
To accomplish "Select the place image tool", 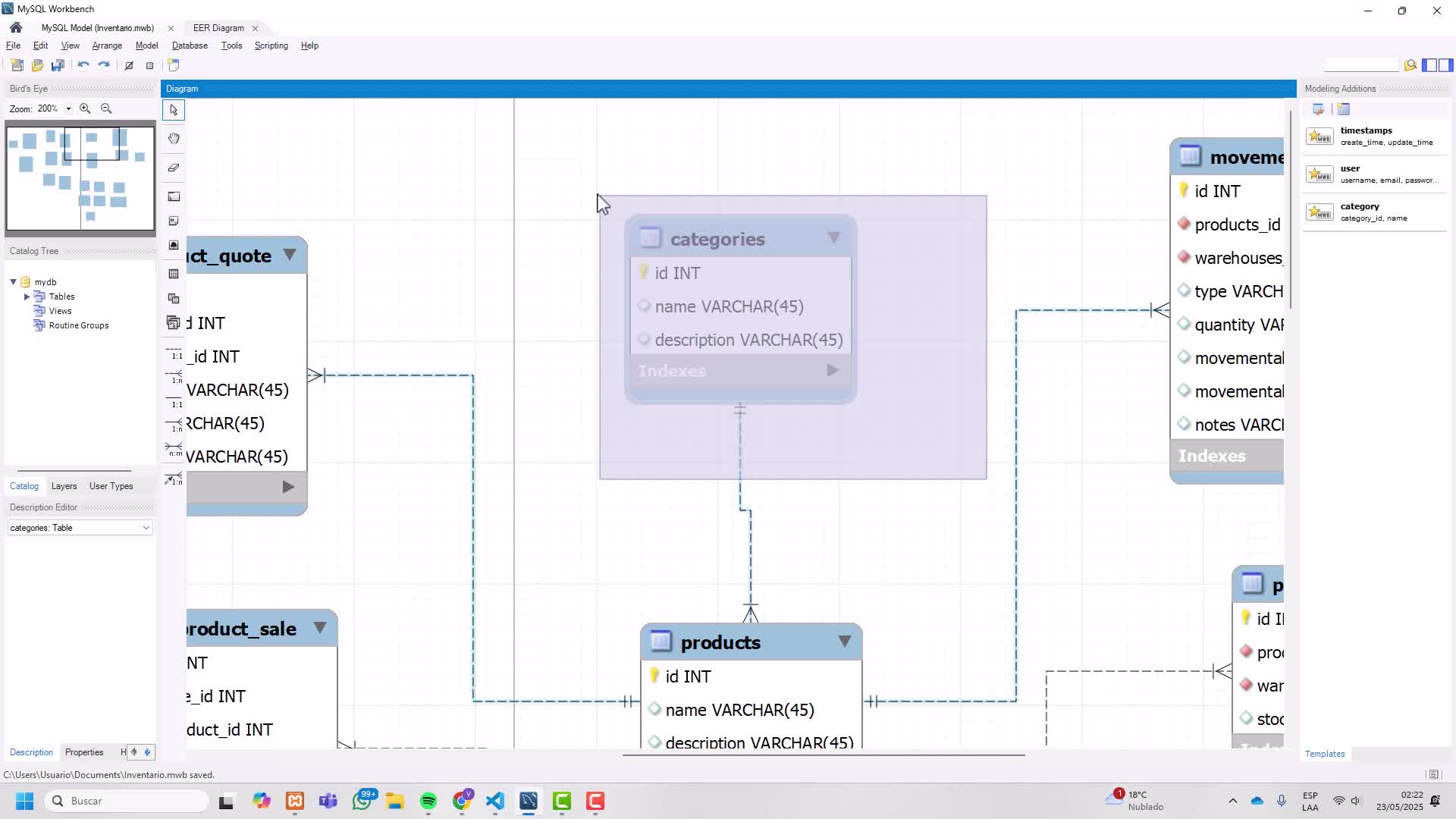I will point(174,245).
